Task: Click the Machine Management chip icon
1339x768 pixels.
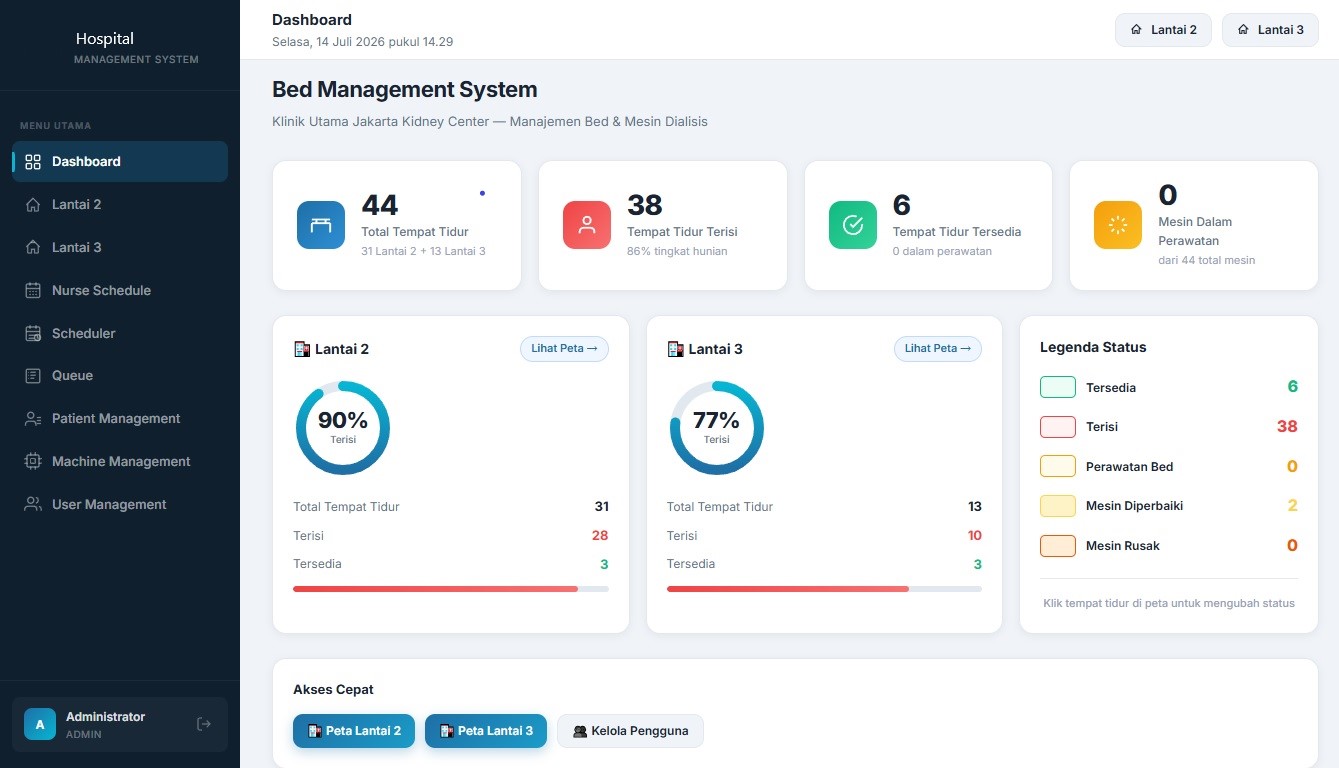Action: point(33,462)
